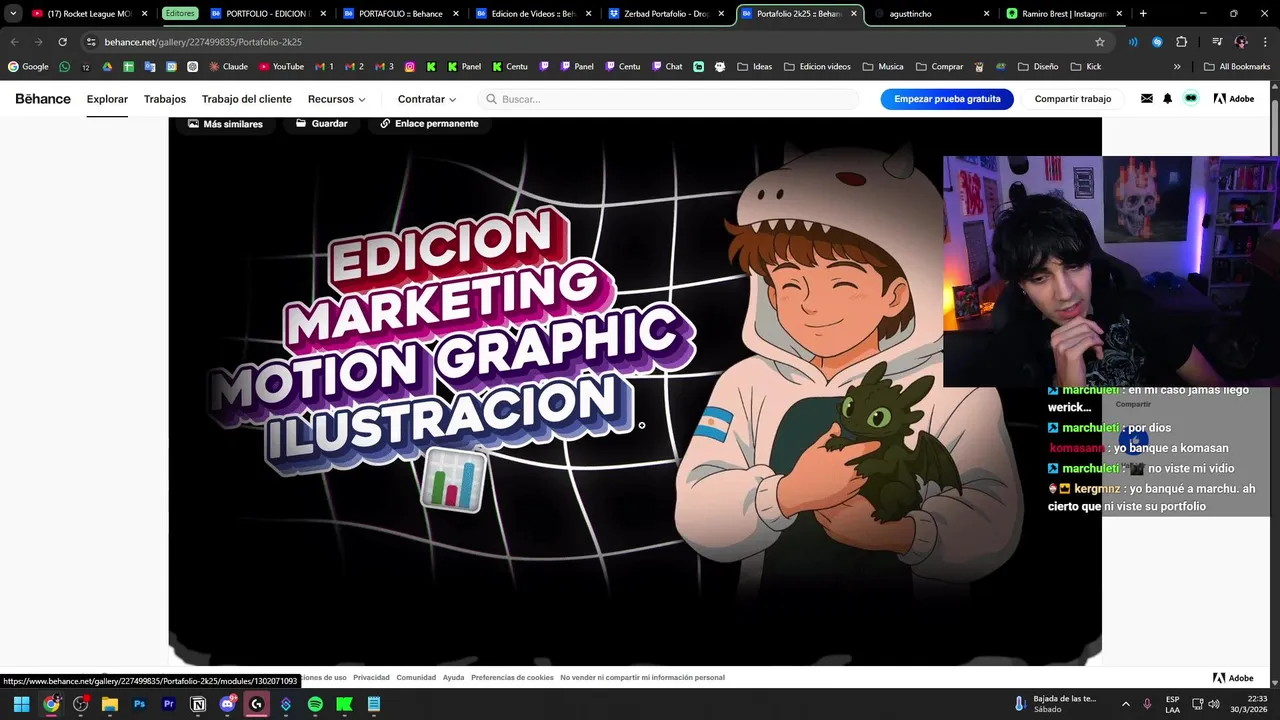The width and height of the screenshot is (1280, 720).
Task: Click the Adobe logo in header
Action: [1234, 99]
